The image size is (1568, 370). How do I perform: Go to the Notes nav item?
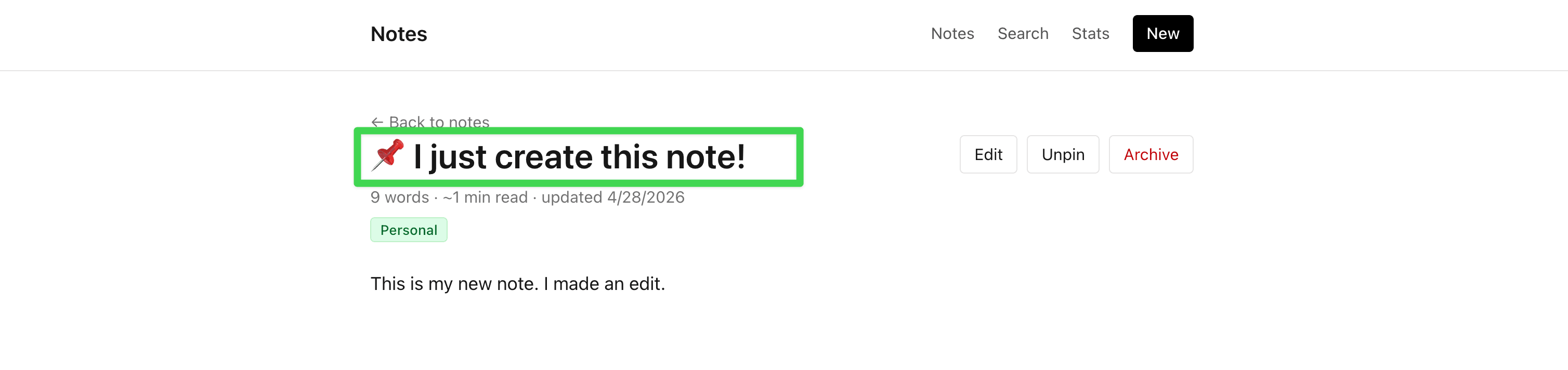click(952, 33)
